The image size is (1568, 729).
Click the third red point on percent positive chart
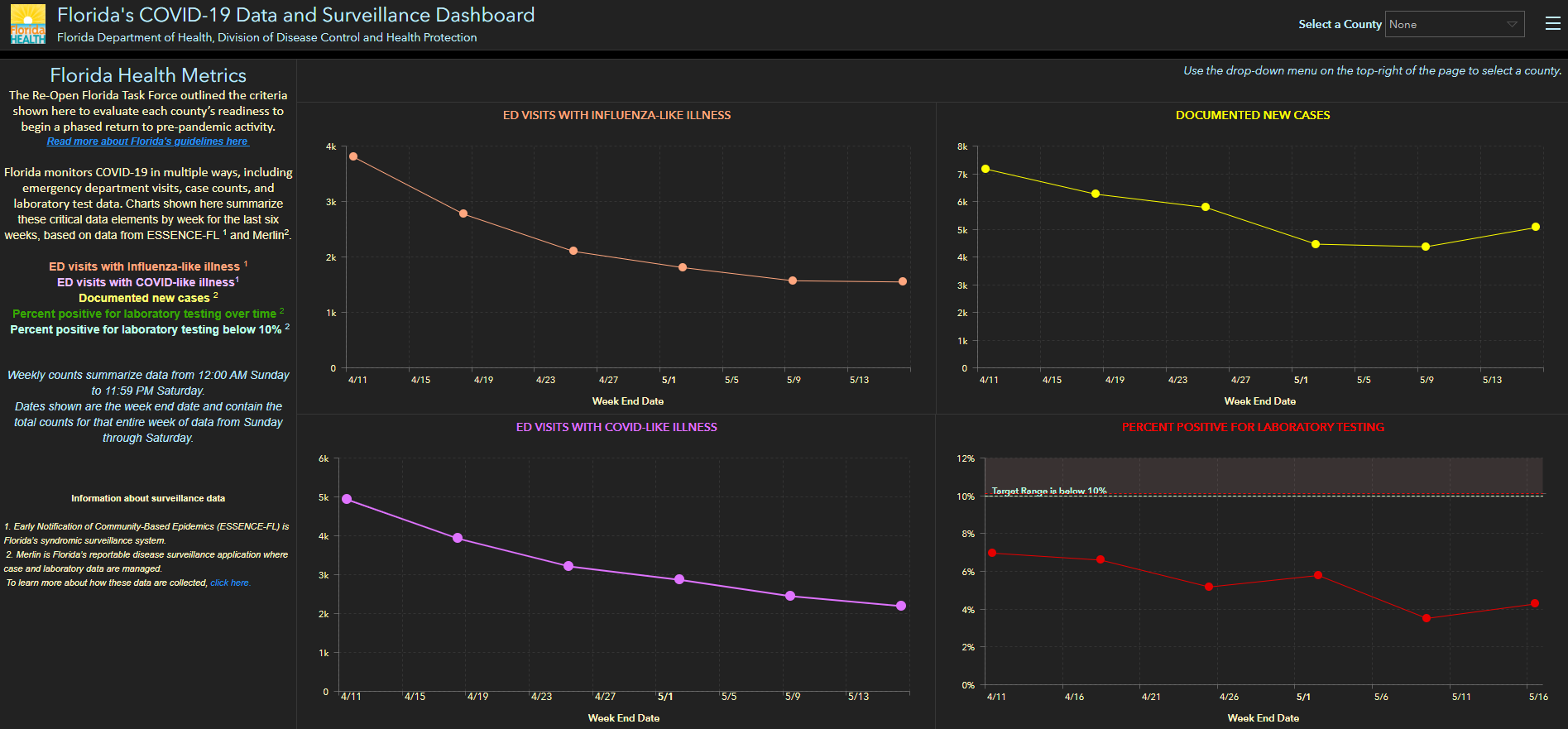pos(1209,587)
